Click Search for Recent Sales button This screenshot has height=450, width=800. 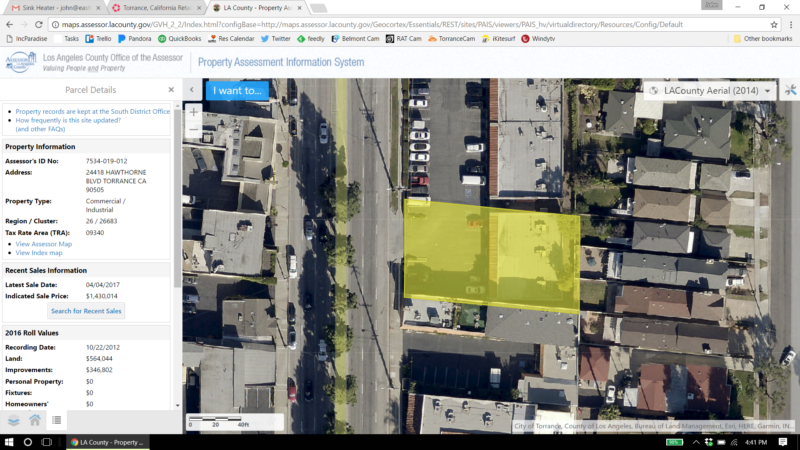86,311
